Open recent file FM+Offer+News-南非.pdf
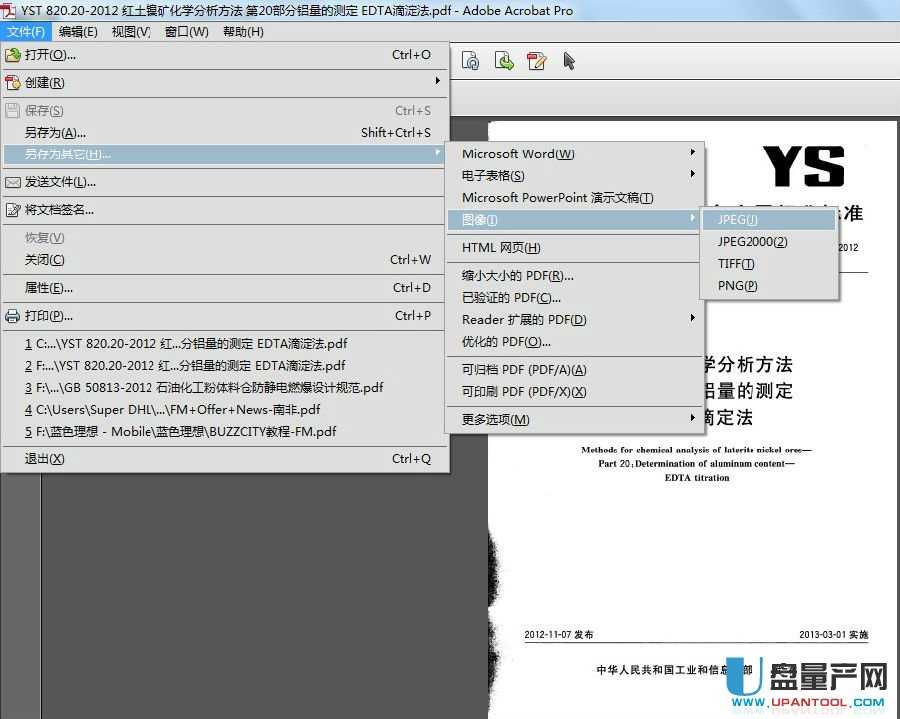The image size is (900, 719). [173, 409]
